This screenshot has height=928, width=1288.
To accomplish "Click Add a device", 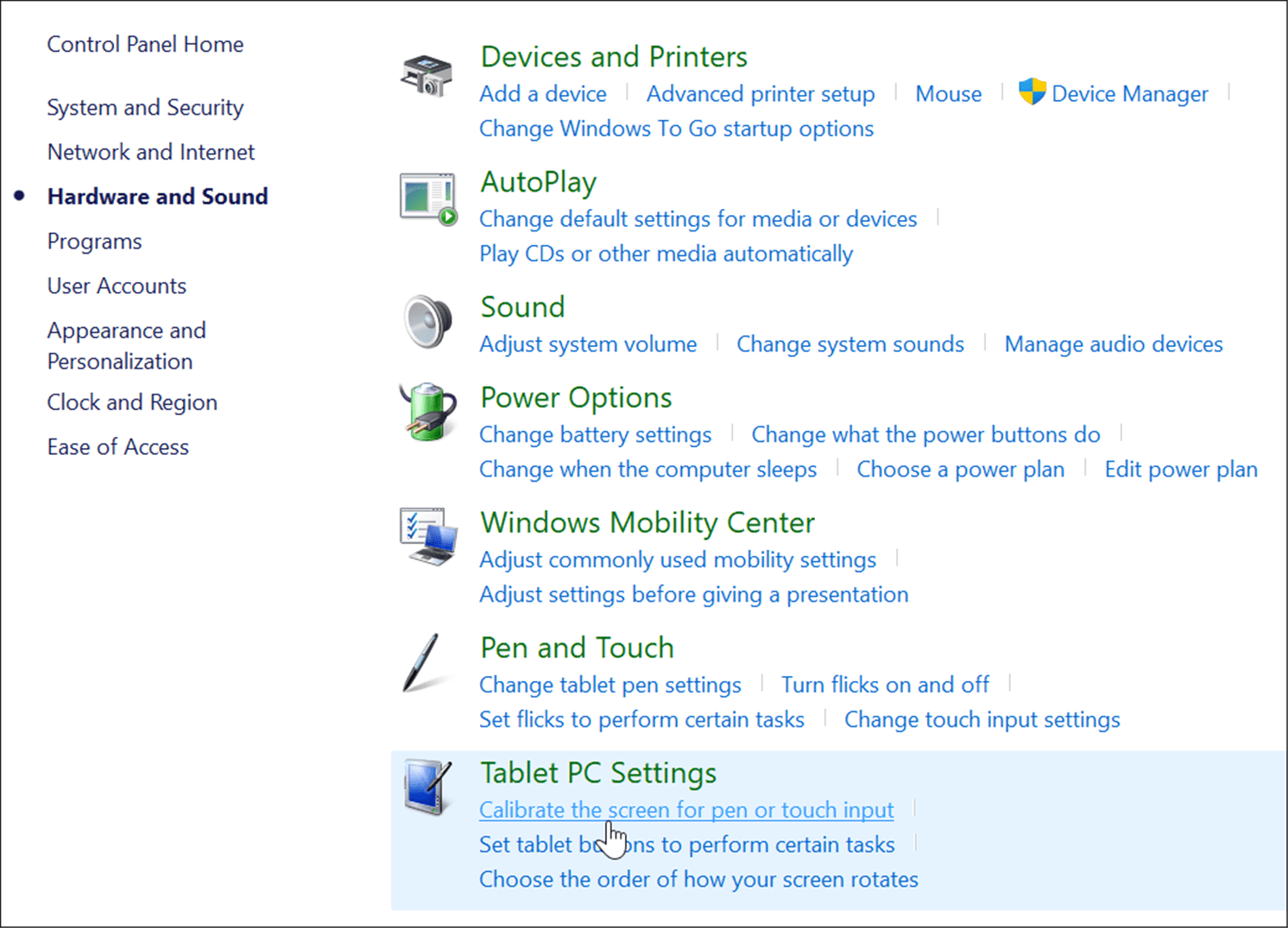I will point(543,93).
